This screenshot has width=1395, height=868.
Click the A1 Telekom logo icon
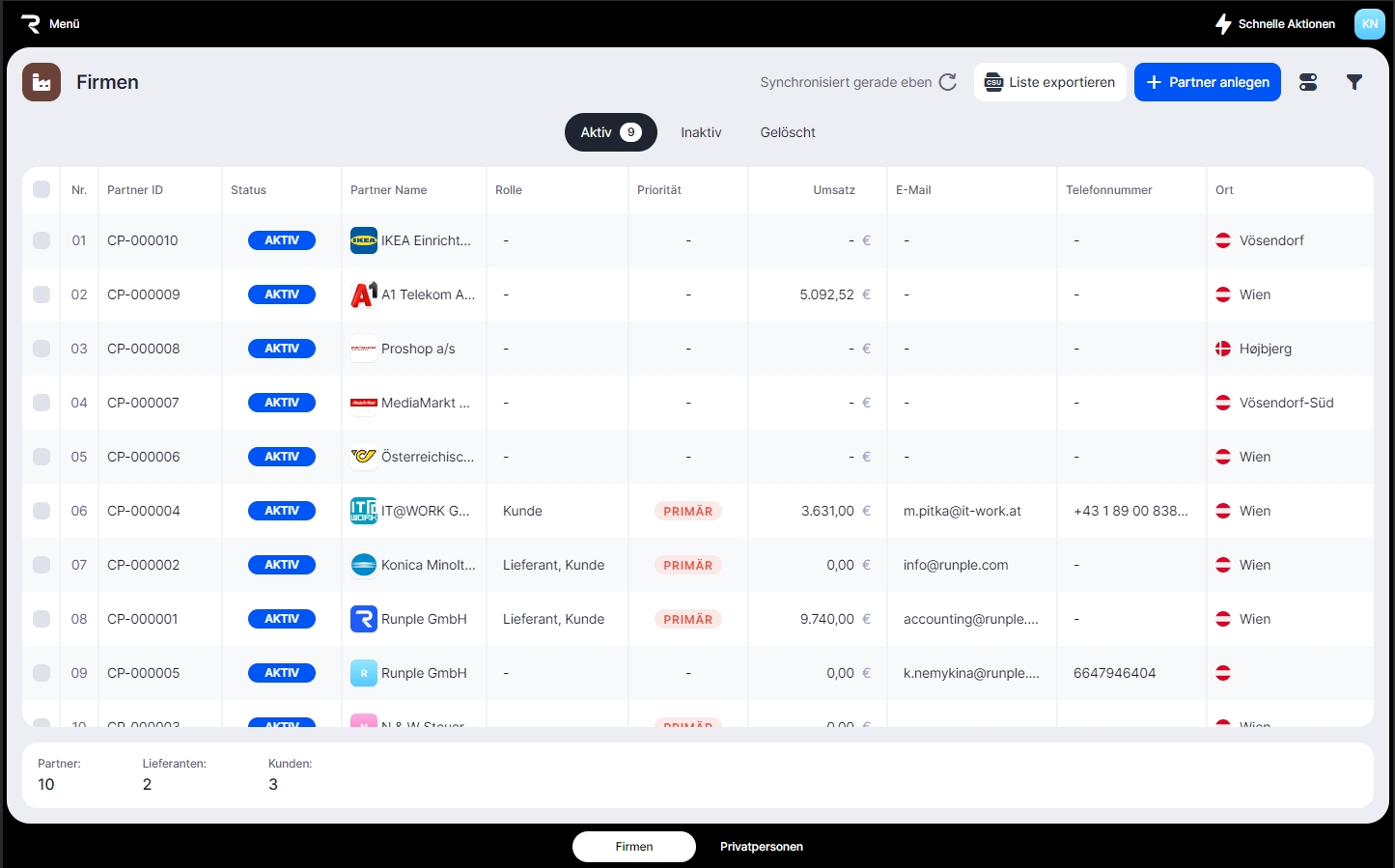(364, 294)
